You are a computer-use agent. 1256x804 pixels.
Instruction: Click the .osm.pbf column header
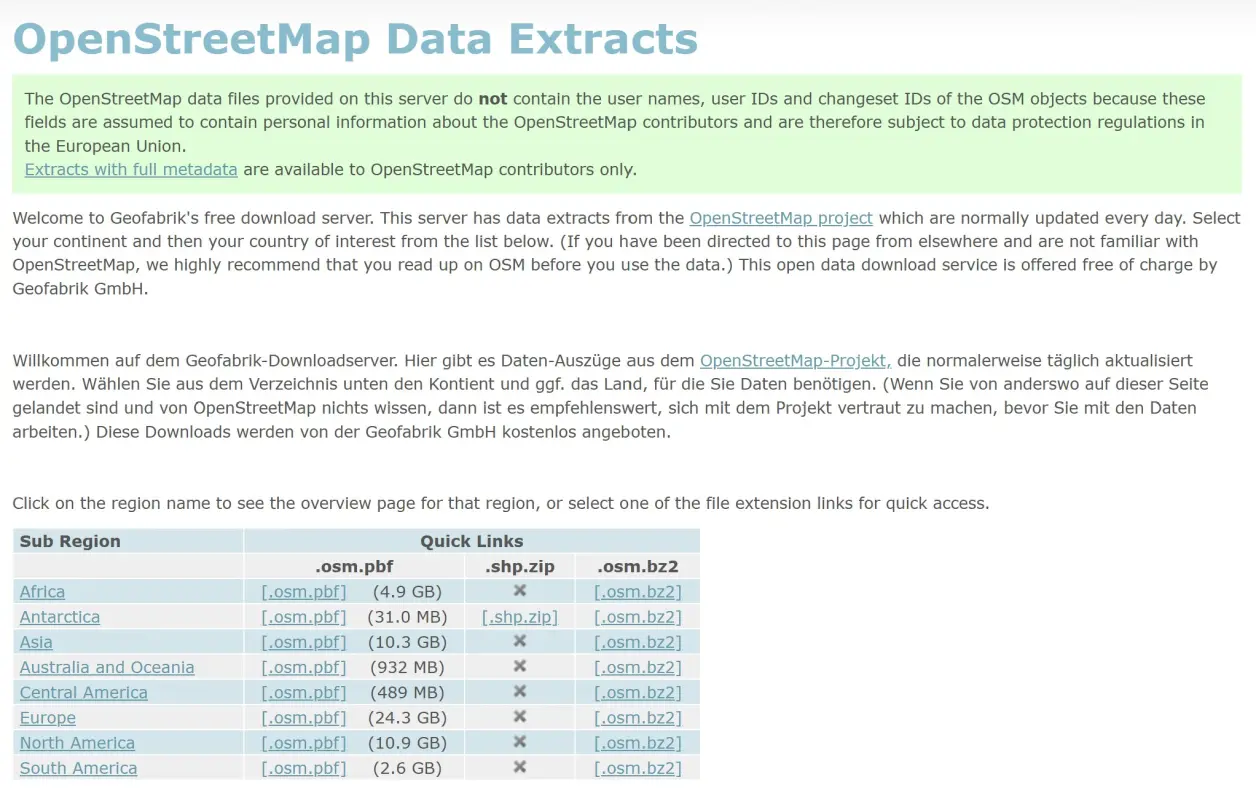pos(354,566)
